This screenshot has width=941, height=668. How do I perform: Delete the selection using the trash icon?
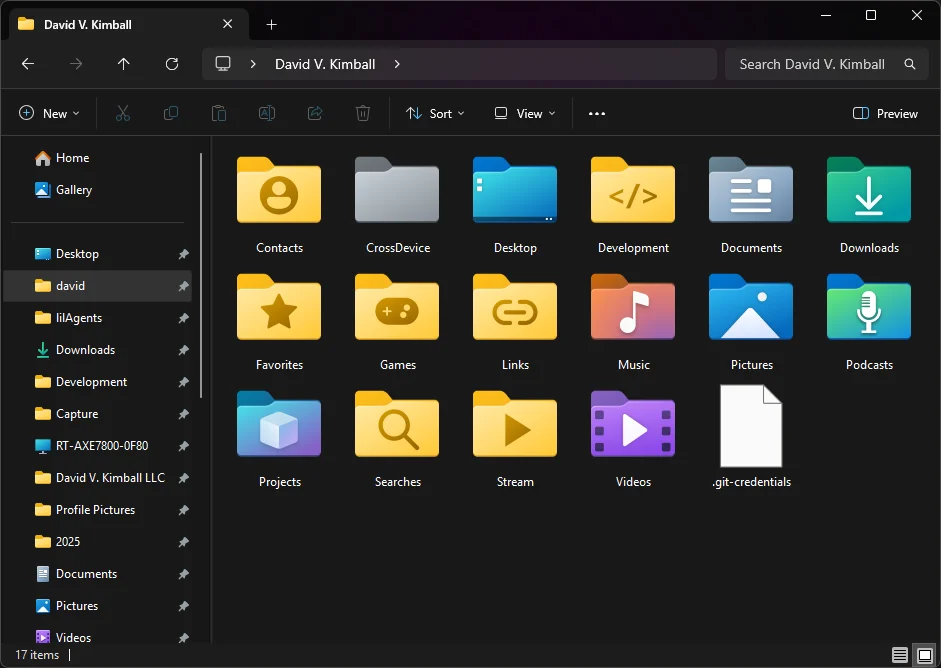click(362, 113)
